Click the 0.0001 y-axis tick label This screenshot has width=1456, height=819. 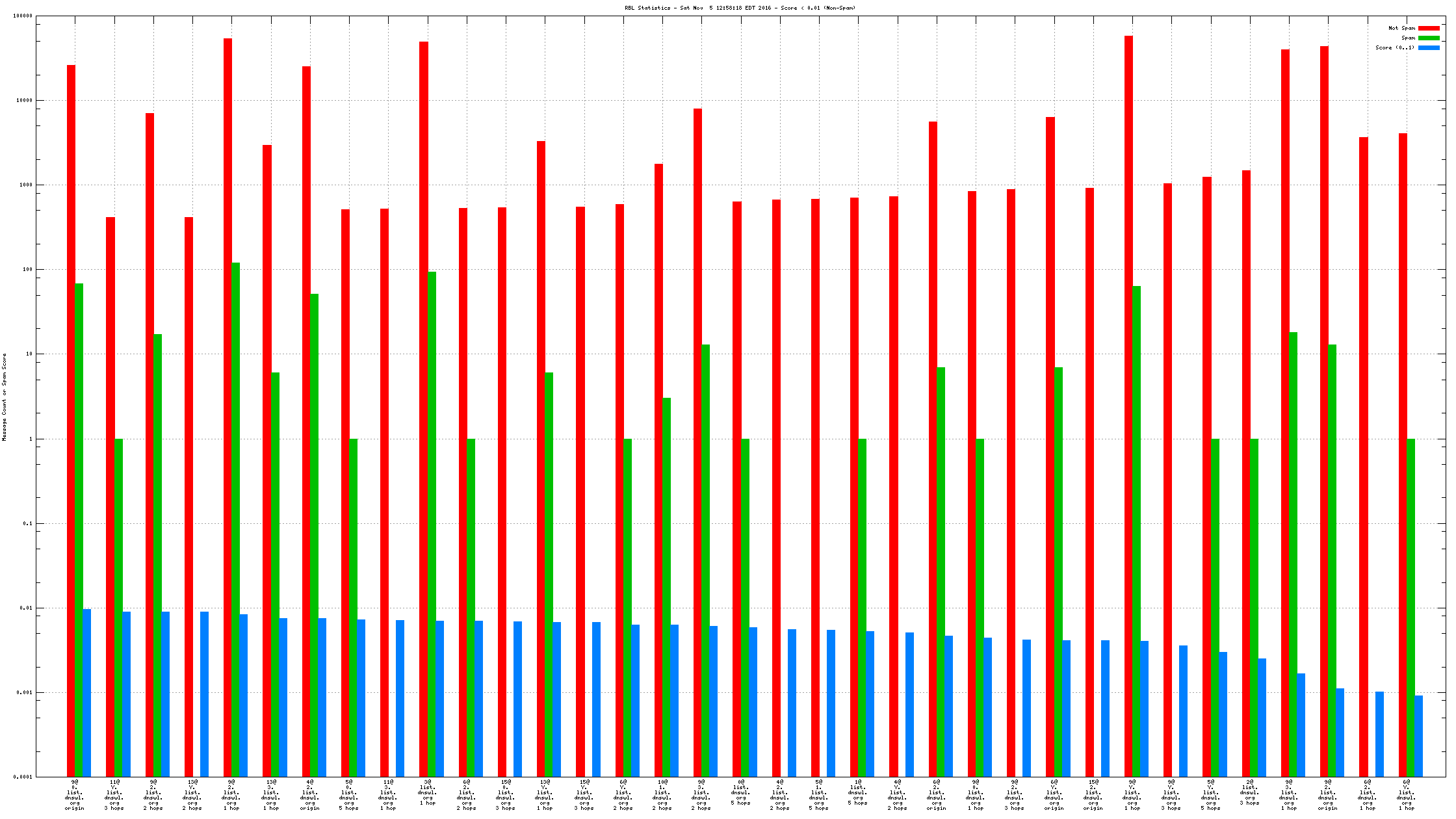23,777
